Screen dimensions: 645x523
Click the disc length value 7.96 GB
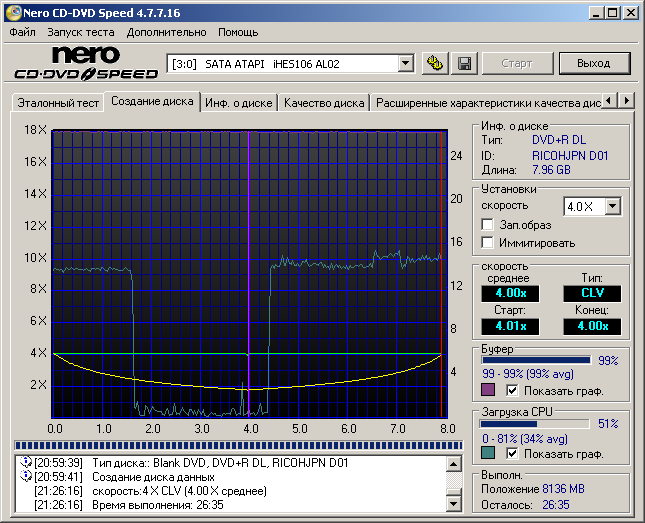[551, 170]
